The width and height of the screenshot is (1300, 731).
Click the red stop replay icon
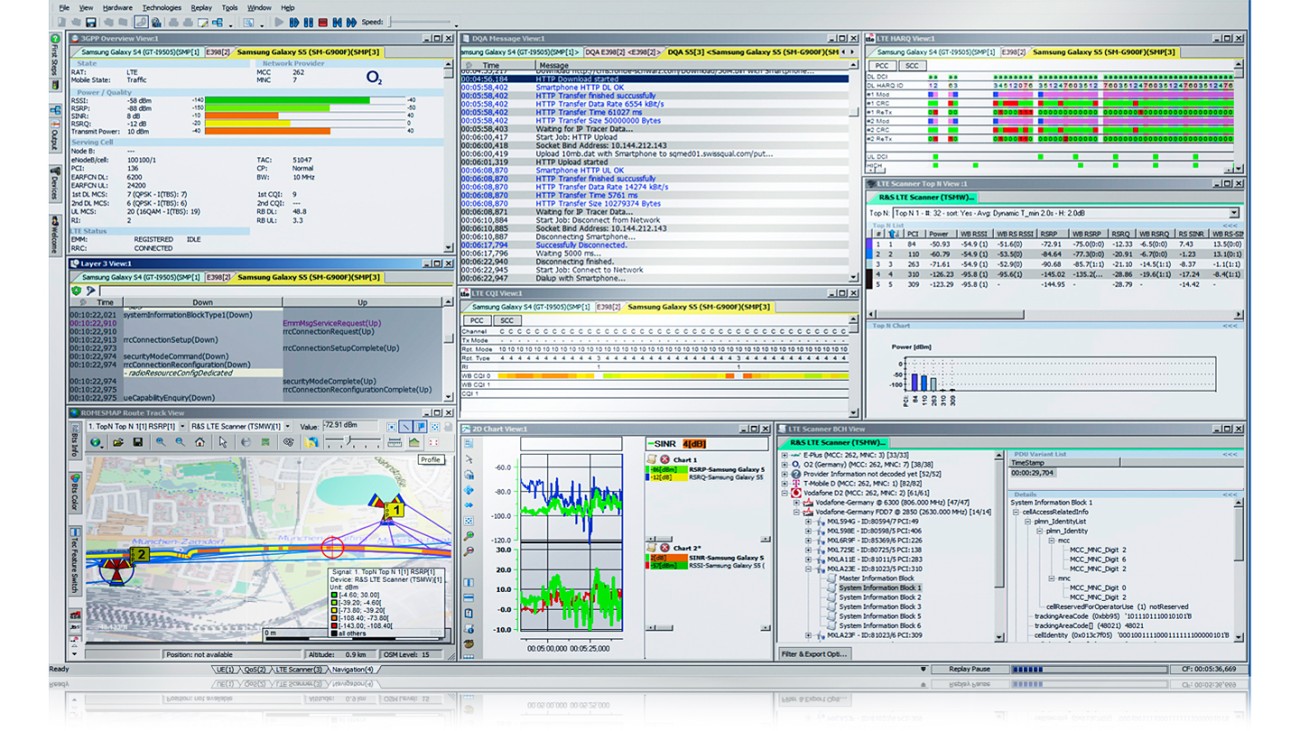pyautogui.click(x=323, y=22)
